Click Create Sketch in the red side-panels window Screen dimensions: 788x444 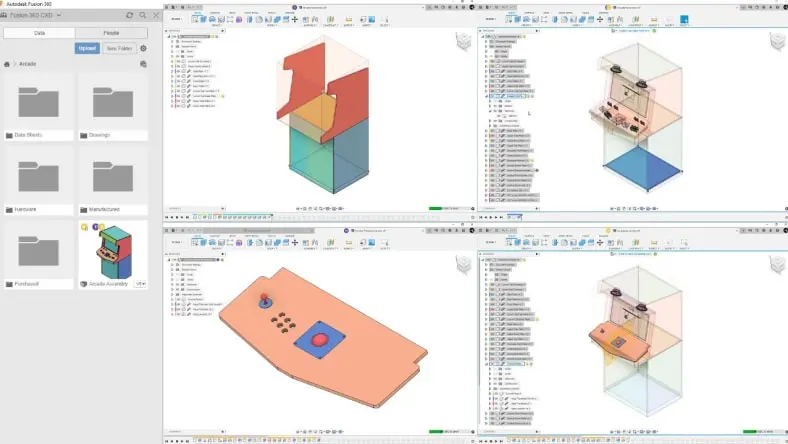pos(195,19)
